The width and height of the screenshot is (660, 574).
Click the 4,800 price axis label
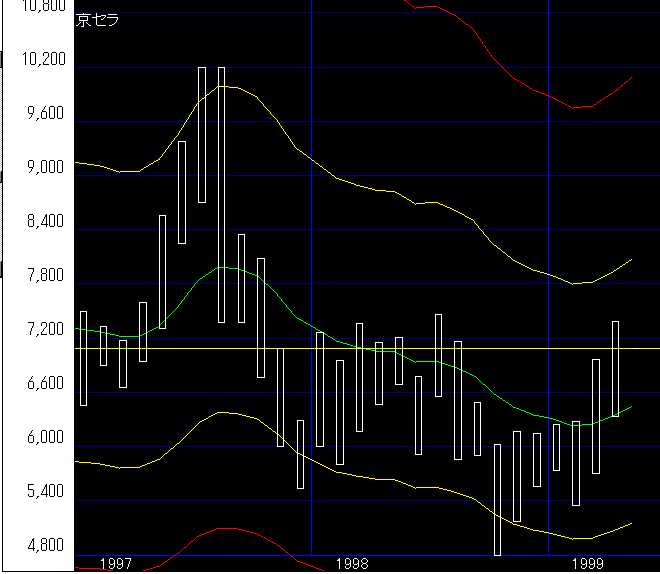pos(42,546)
